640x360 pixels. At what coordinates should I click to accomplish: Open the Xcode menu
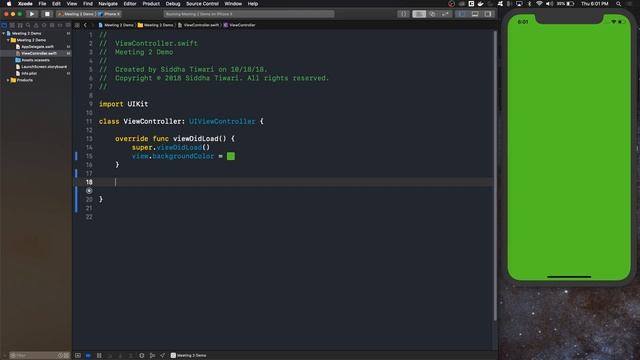pos(25,4)
